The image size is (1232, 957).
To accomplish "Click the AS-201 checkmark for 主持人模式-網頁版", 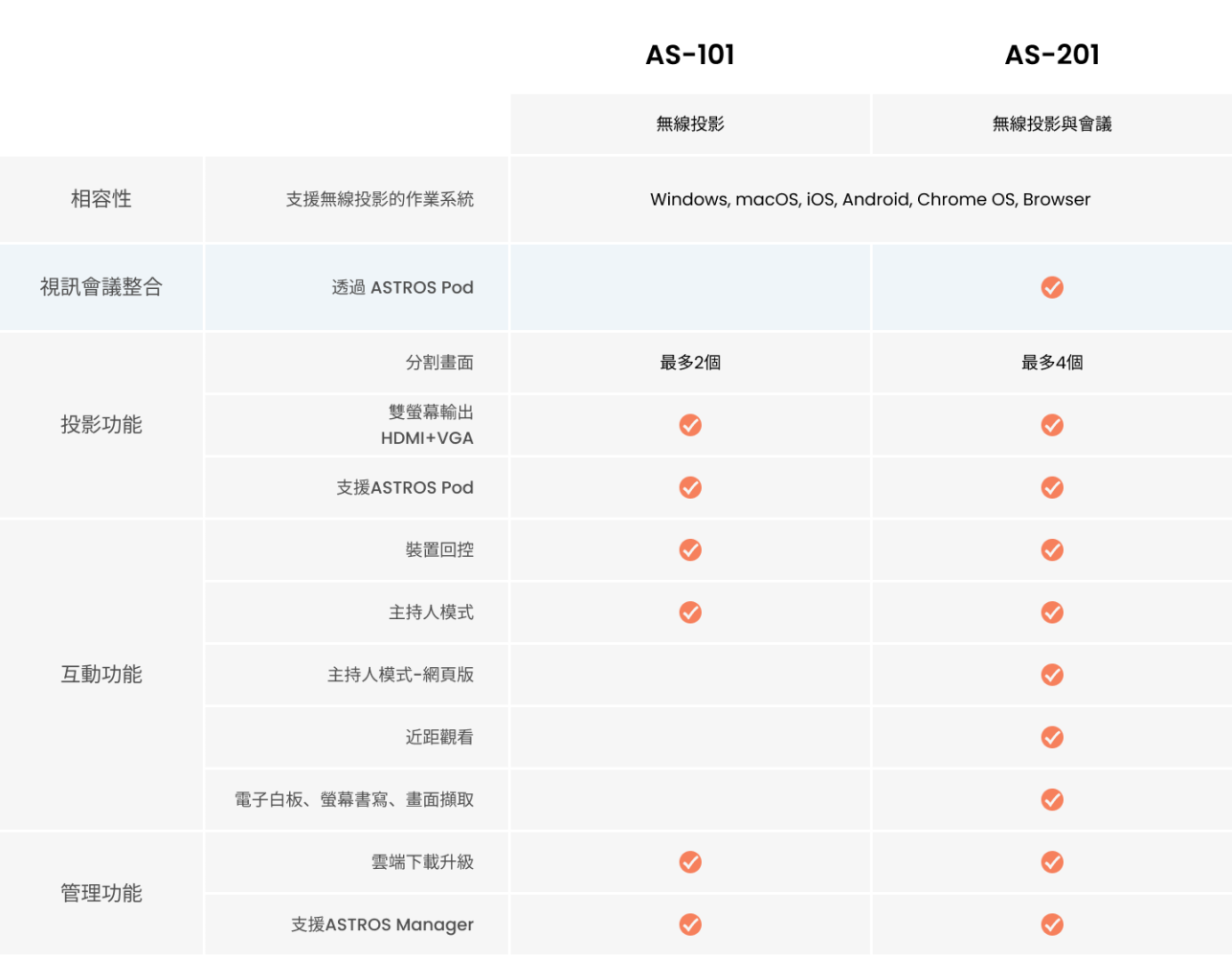I will pos(1052,675).
